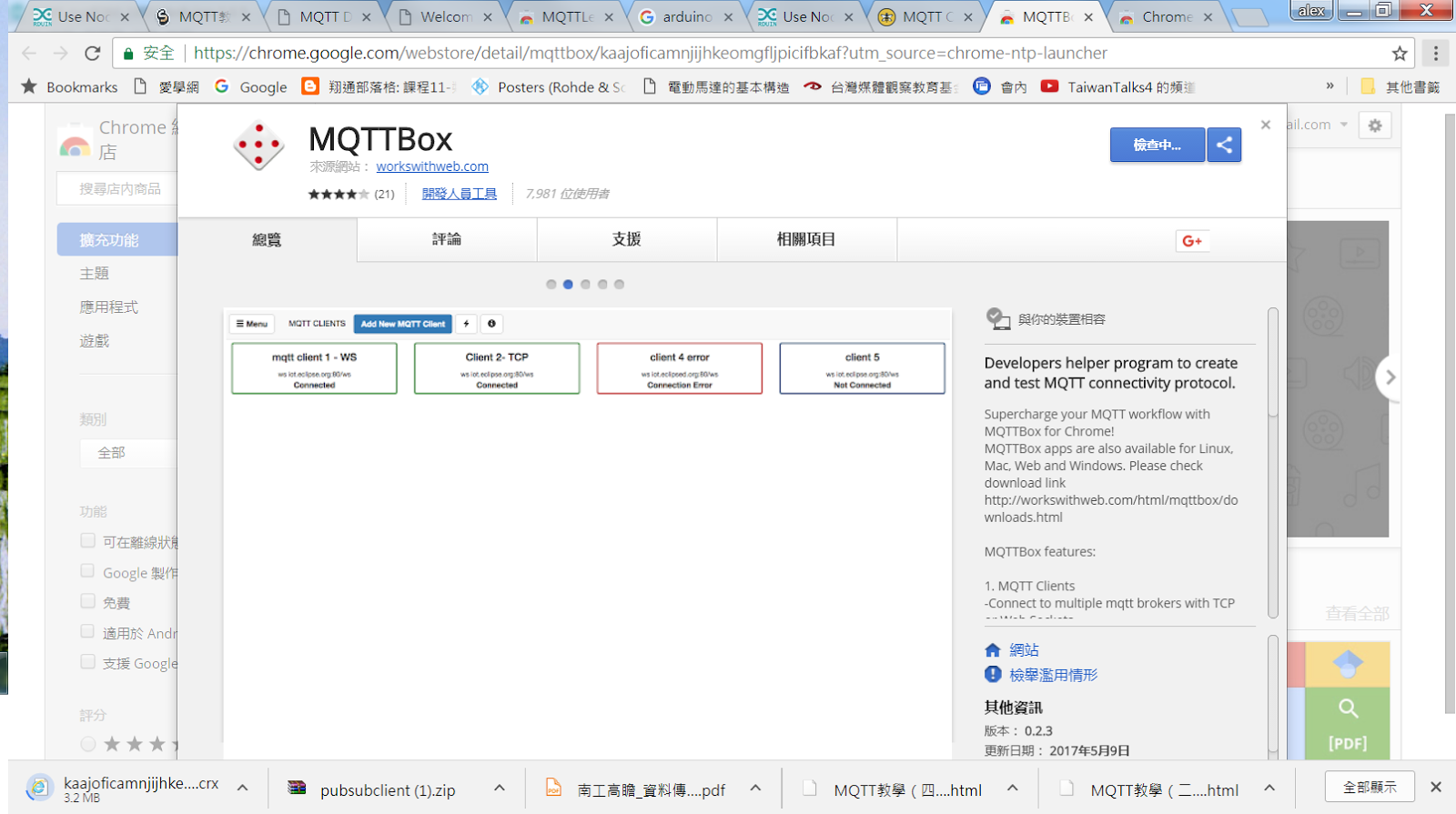Toggle the Google 製作 checkbox
1456x814 pixels.
[x=87, y=571]
